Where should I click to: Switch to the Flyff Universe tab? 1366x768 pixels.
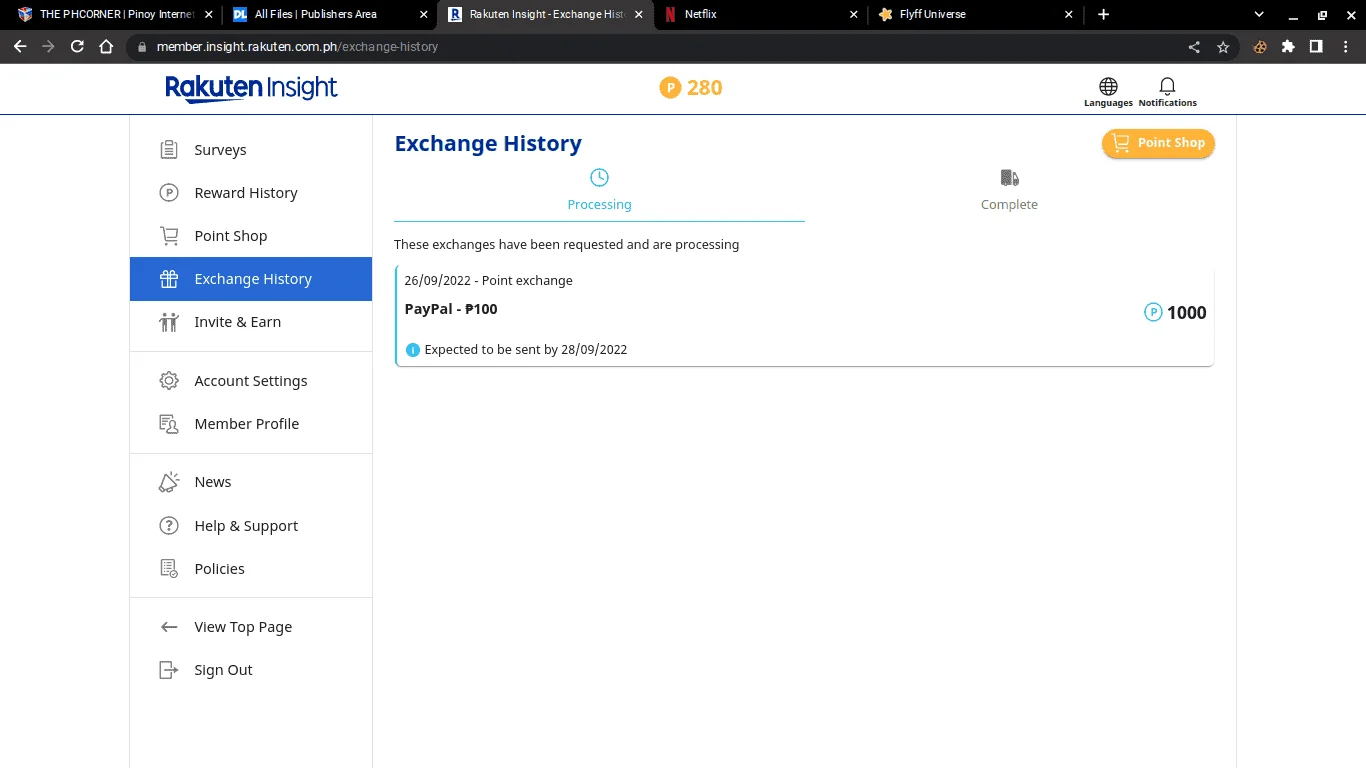point(965,15)
